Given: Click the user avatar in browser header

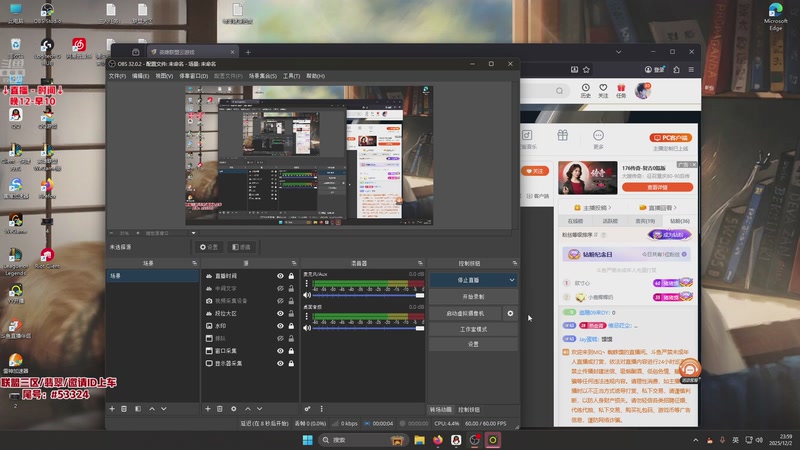Looking at the screenshot, I should (642, 91).
